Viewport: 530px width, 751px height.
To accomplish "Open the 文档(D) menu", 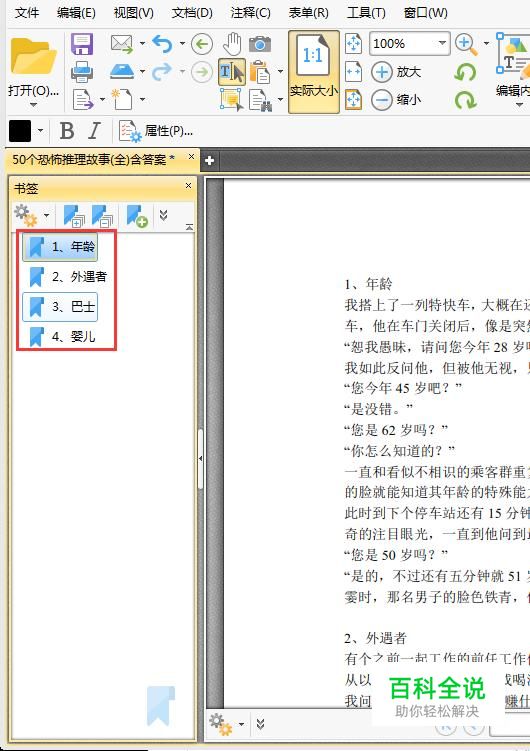I will (192, 12).
